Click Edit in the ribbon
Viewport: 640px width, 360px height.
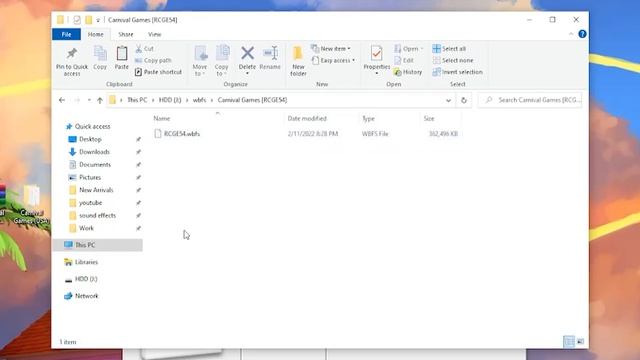click(x=404, y=60)
